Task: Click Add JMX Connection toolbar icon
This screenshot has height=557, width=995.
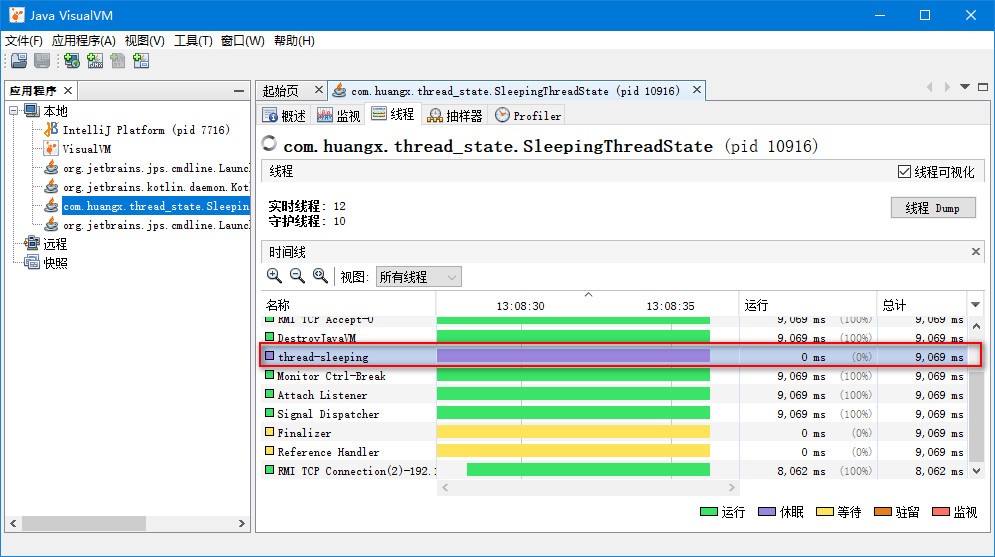Action: coord(95,61)
